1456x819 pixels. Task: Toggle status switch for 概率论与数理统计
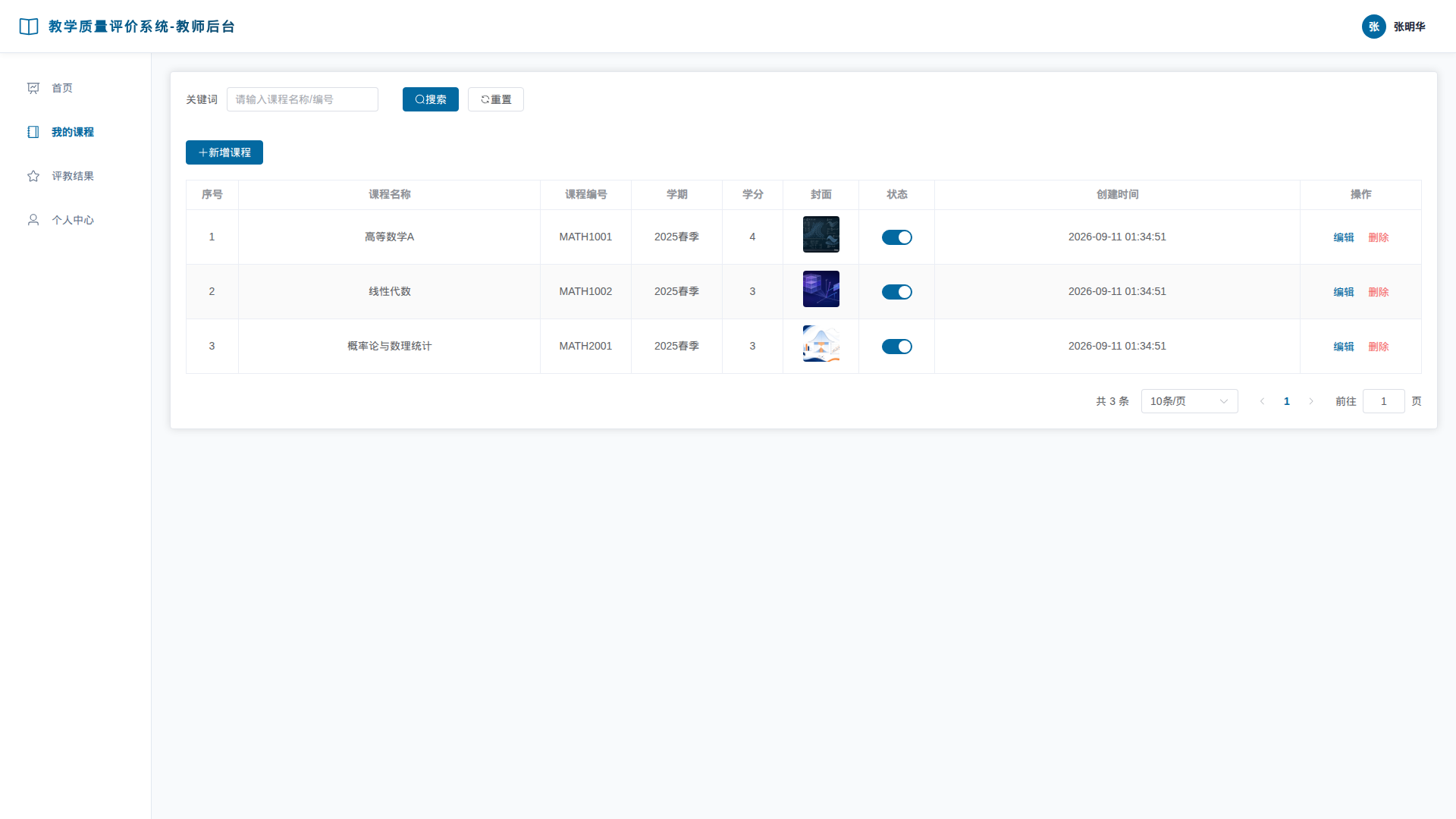[897, 347]
